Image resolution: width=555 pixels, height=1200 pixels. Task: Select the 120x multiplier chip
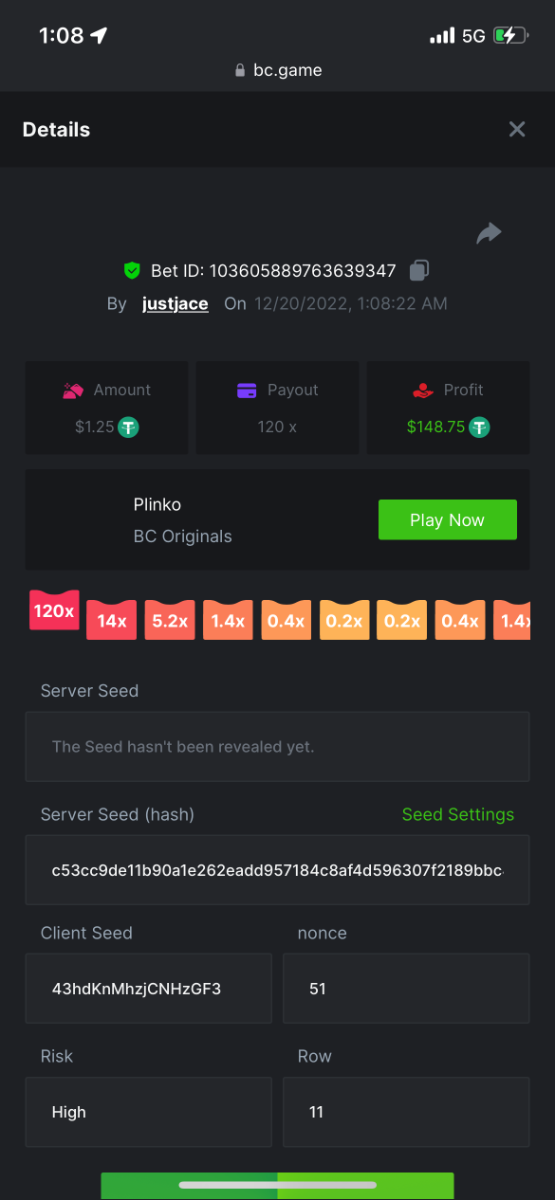pos(54,611)
